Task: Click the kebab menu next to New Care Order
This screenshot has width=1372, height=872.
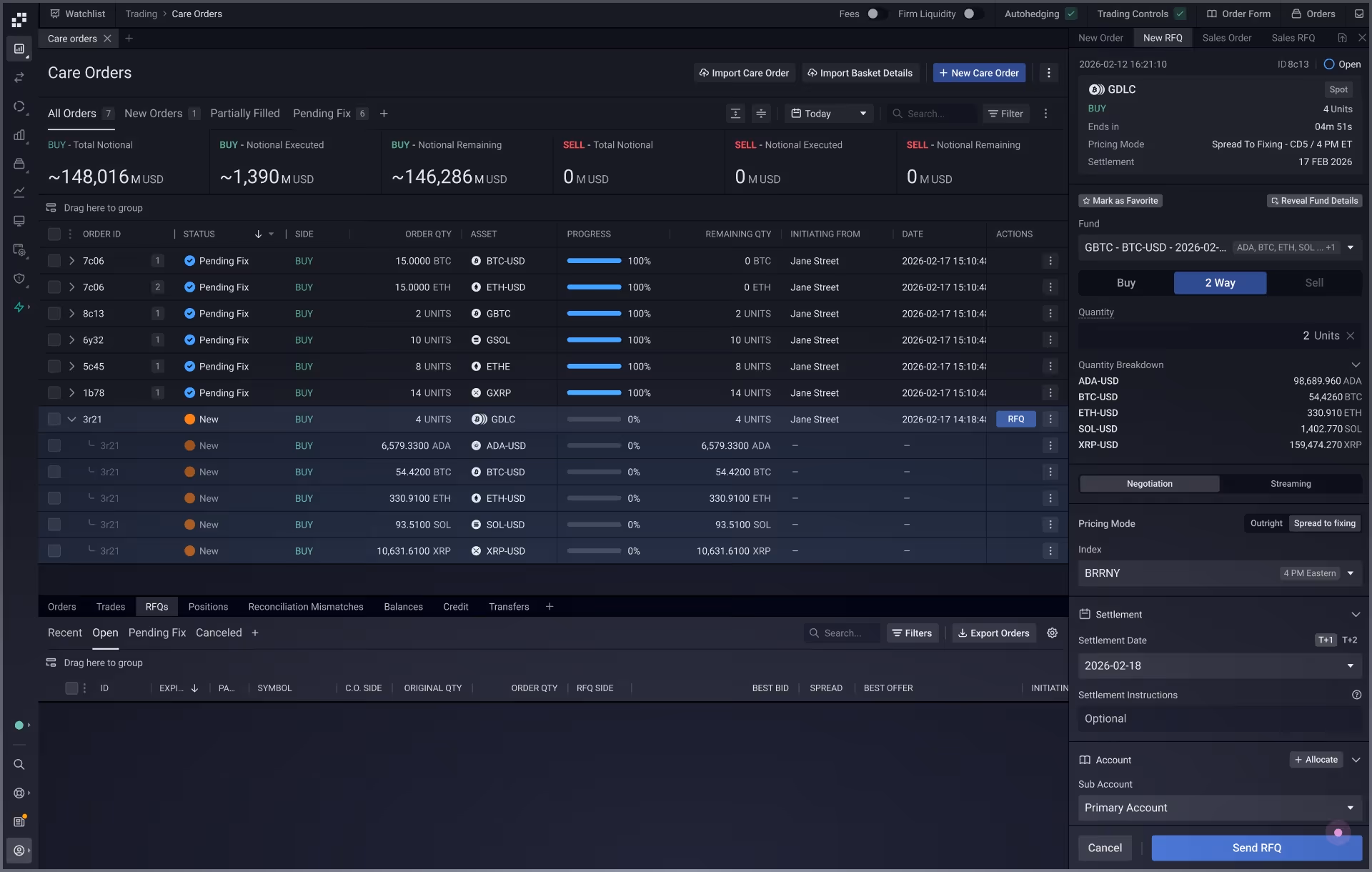Action: 1048,73
